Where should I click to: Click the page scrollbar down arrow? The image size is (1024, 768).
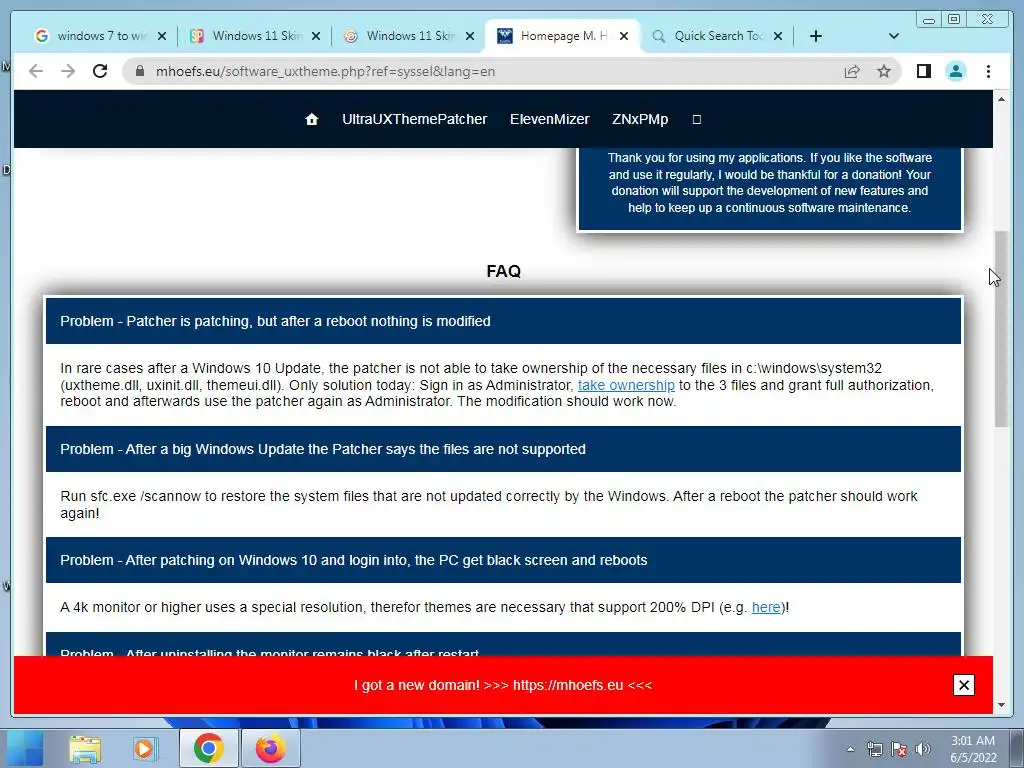(x=1001, y=705)
